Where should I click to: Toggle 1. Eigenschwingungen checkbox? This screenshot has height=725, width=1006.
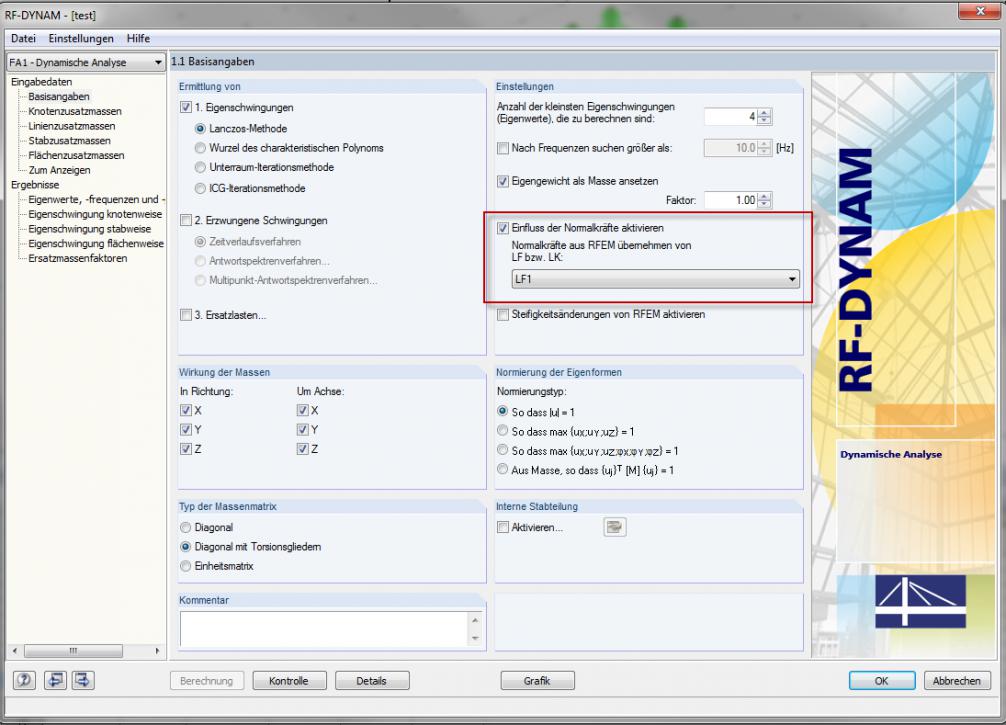tap(186, 107)
